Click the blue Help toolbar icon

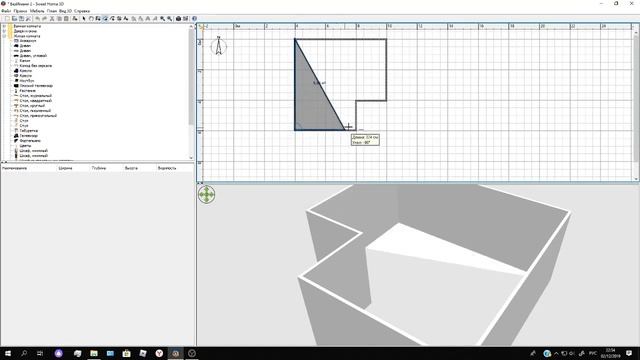pos(194,18)
